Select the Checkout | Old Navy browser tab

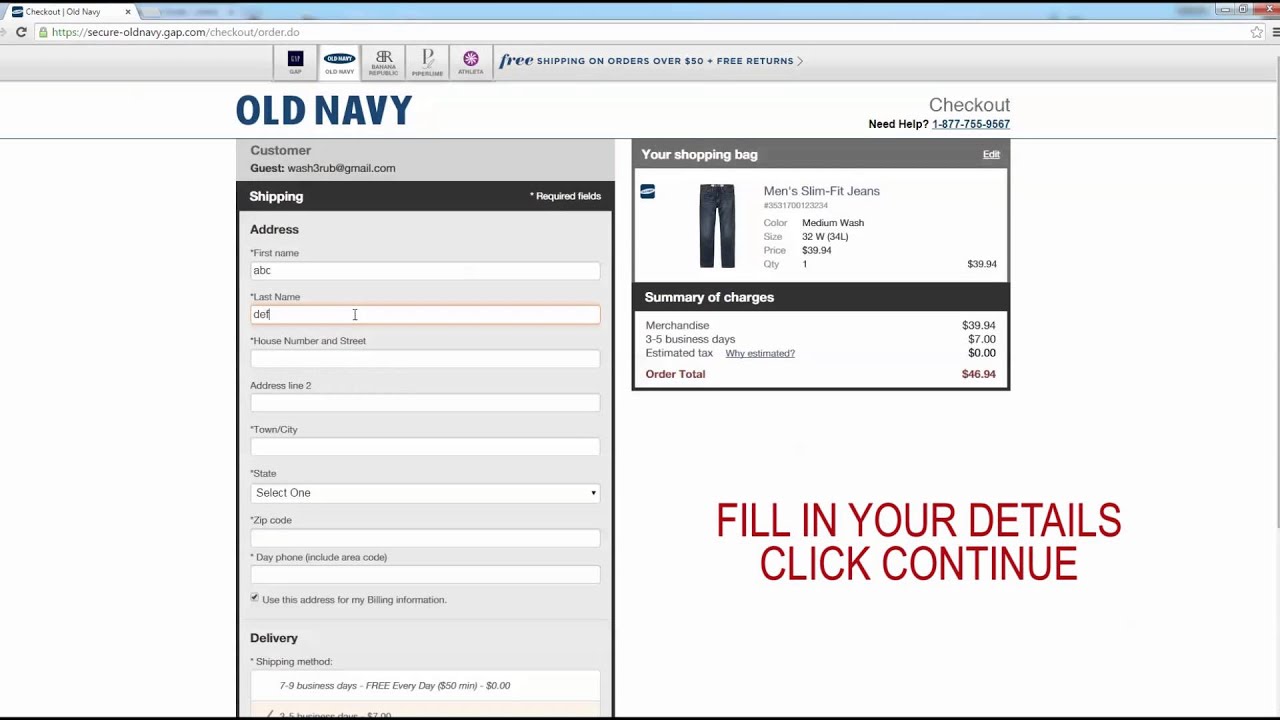69,12
